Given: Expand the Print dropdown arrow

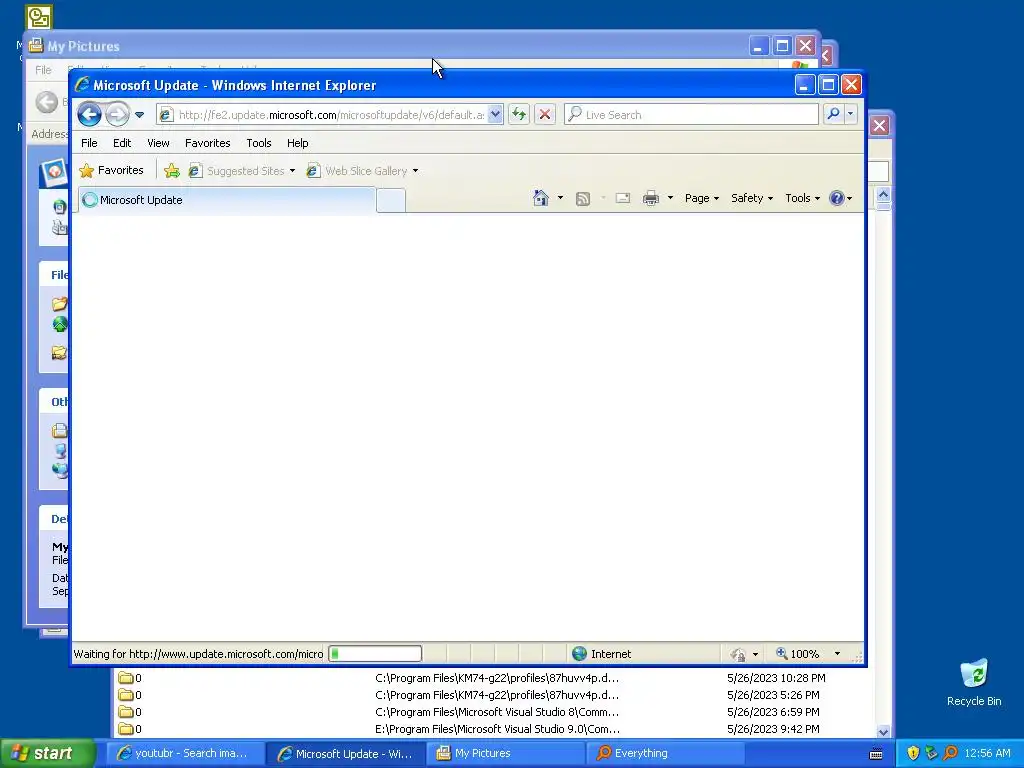Looking at the screenshot, I should (x=670, y=198).
